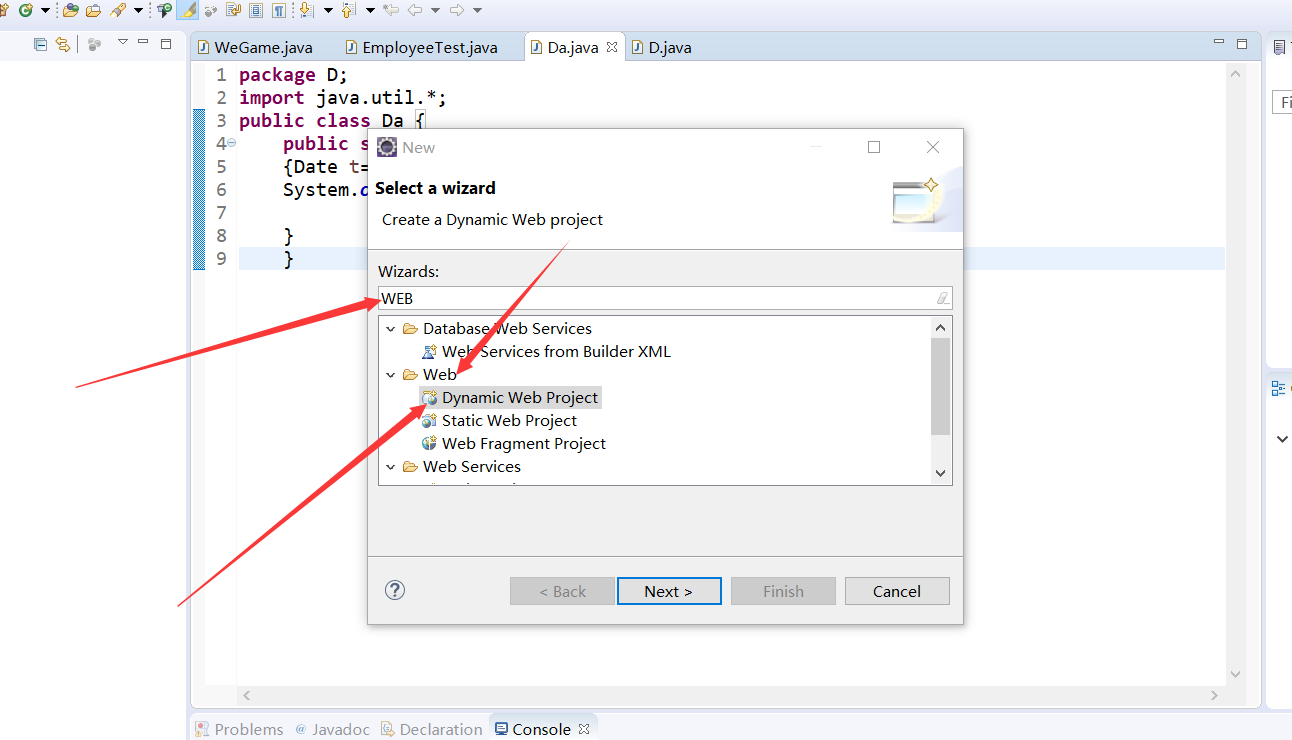This screenshot has height=740, width=1292.
Task: Switch to the D.java editor tab
Action: tap(661, 47)
